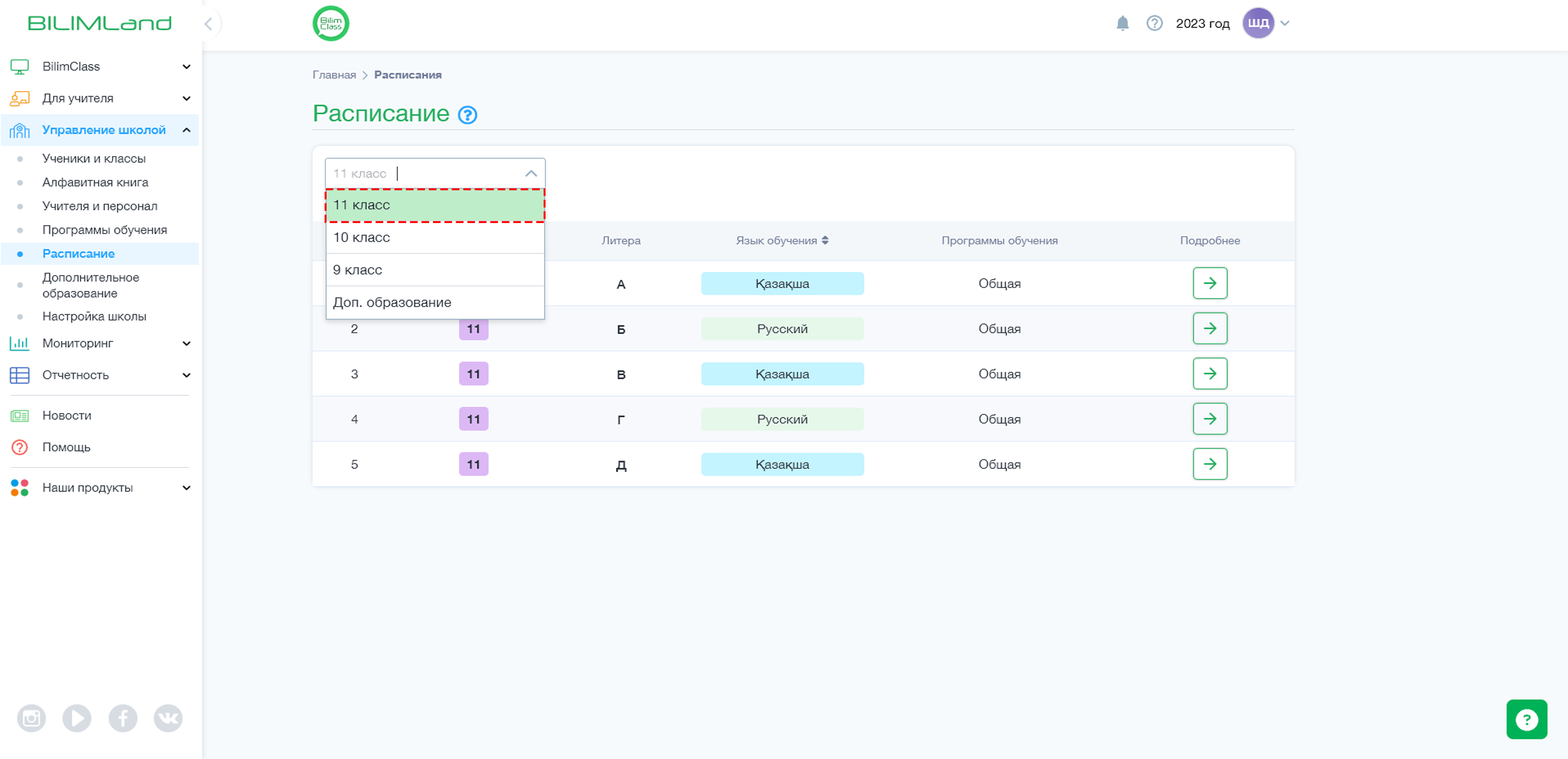Expand the Отчетность sidebar section
The height and width of the screenshot is (759, 1568).
100,375
